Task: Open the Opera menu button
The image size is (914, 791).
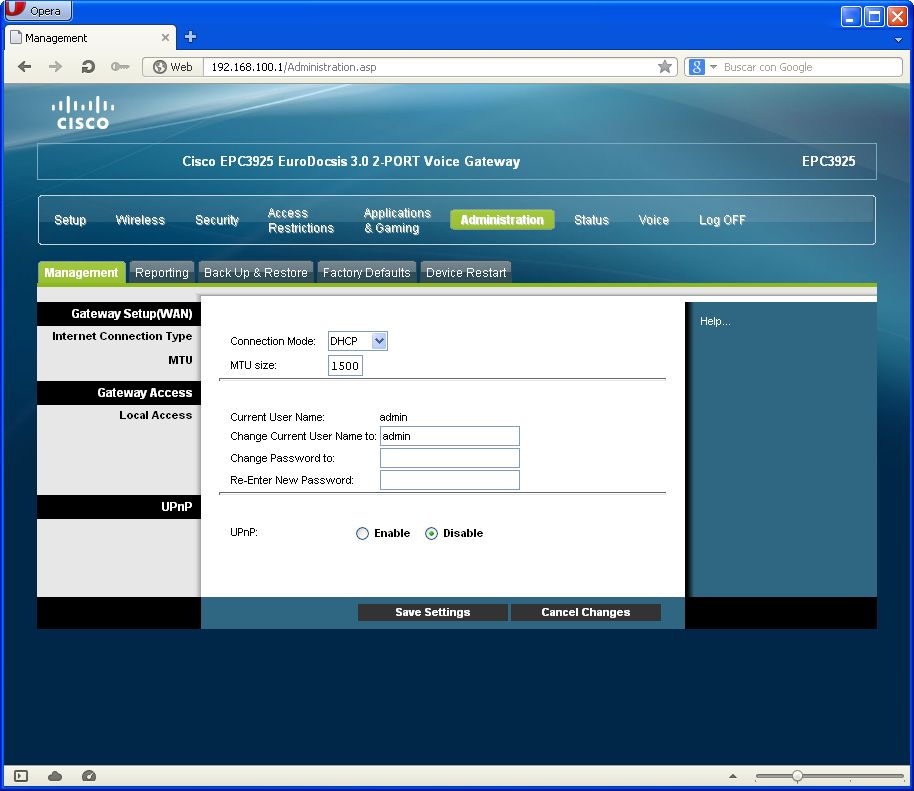Action: click(38, 10)
